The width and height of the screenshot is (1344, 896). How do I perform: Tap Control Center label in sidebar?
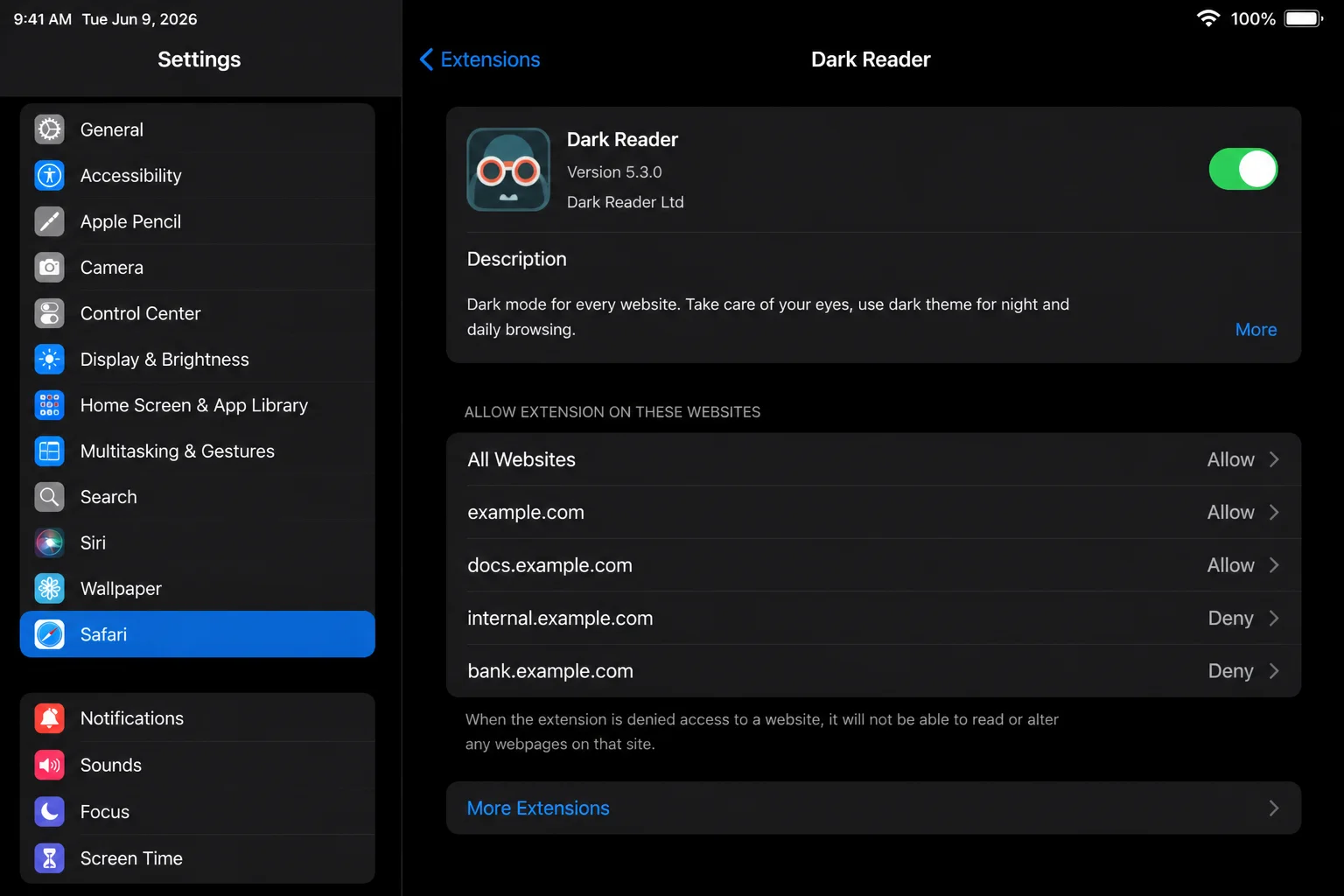140,313
